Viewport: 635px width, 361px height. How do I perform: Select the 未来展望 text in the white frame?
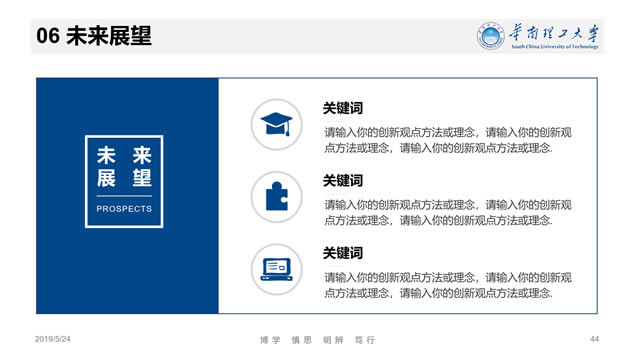[x=124, y=167]
